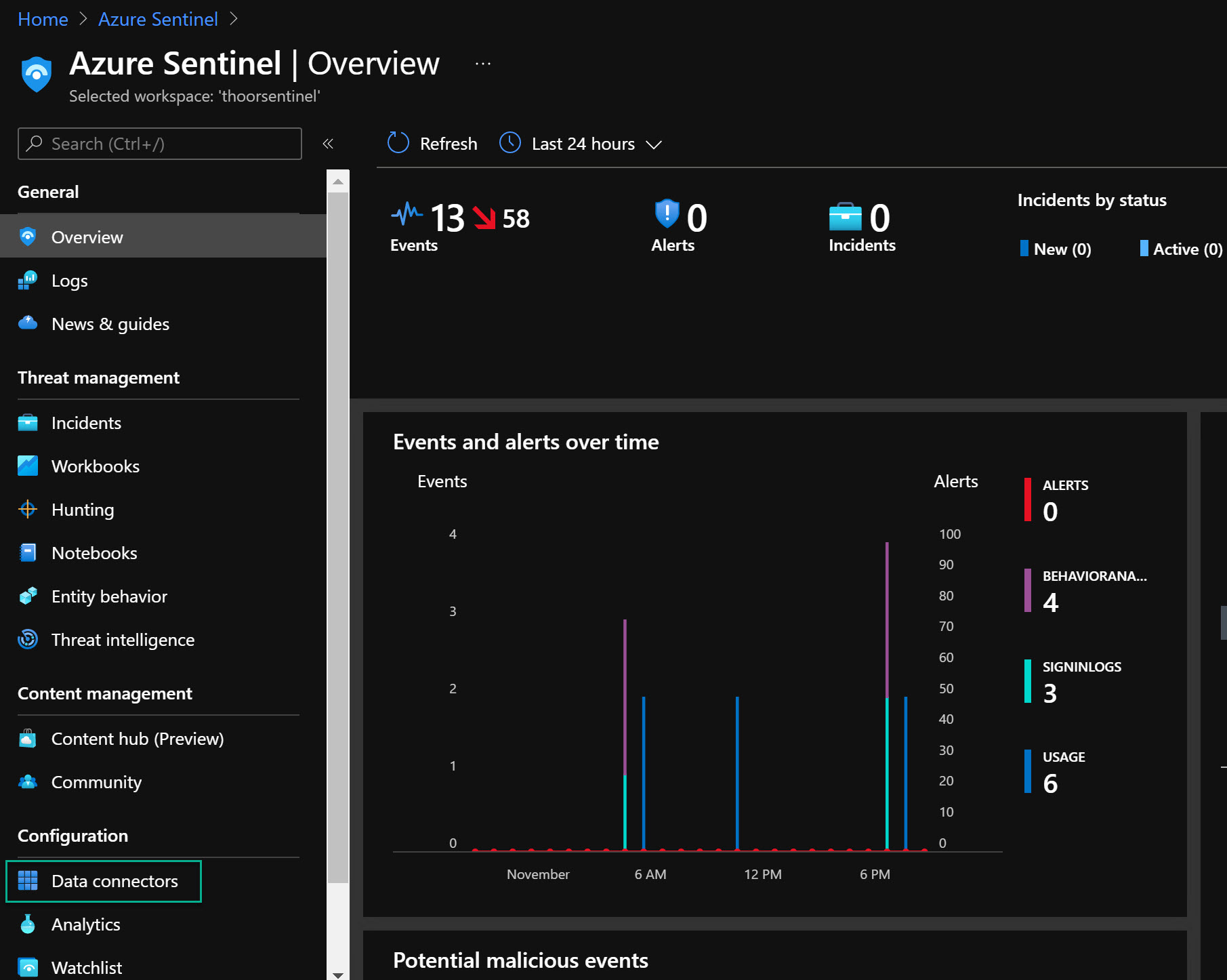Click the 0 Incidents count
The image size is (1227, 980).
879,218
